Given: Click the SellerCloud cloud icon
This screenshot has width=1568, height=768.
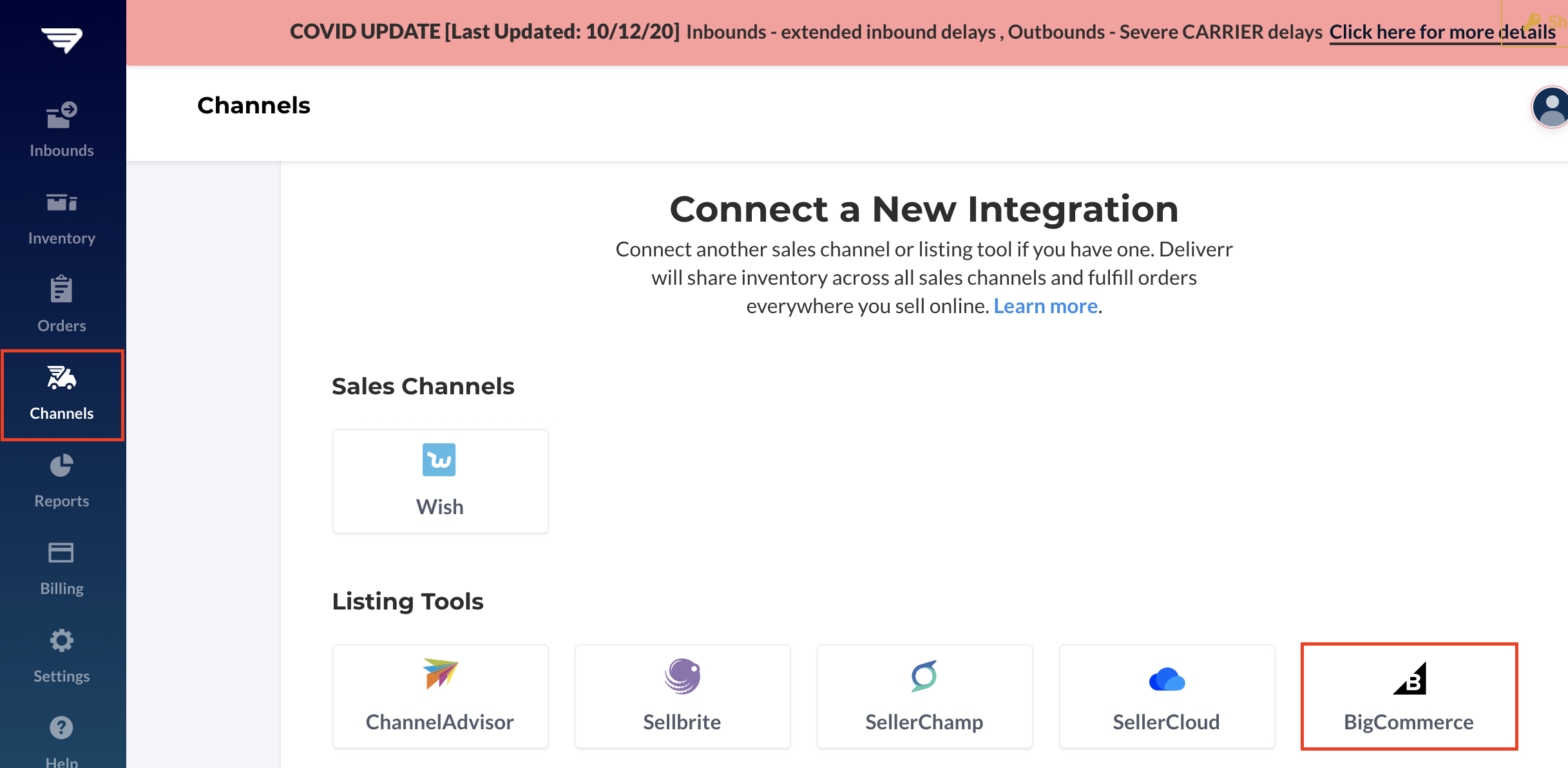Looking at the screenshot, I should click(x=1167, y=679).
